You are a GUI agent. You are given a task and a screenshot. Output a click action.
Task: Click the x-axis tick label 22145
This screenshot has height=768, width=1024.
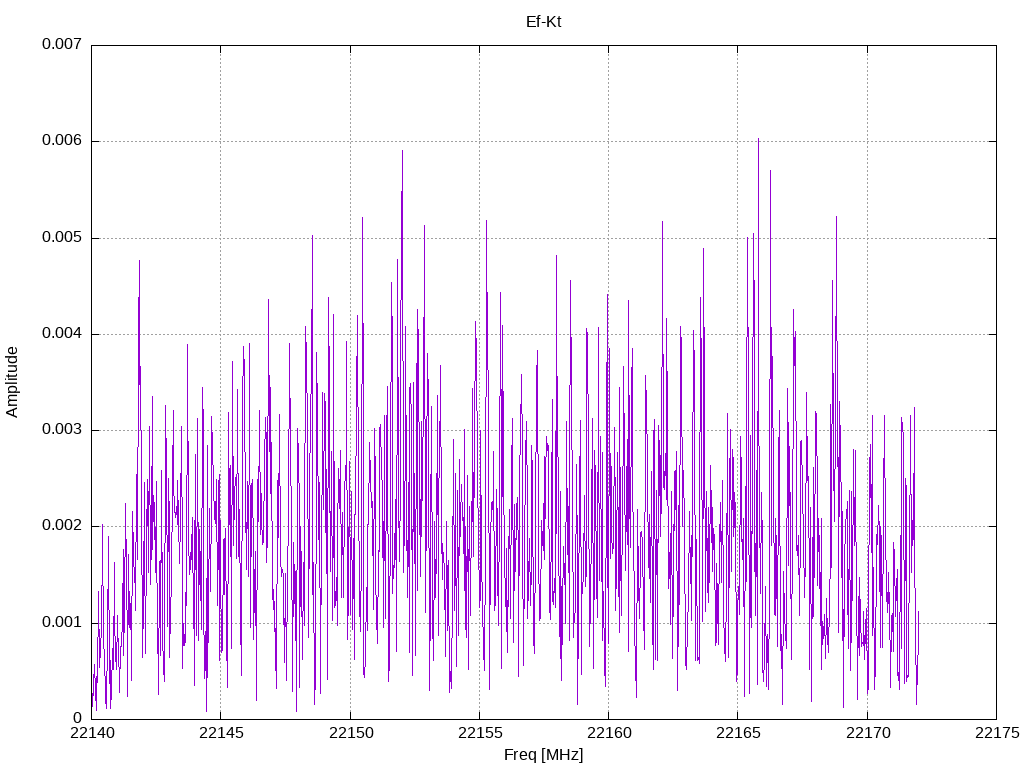point(221,733)
